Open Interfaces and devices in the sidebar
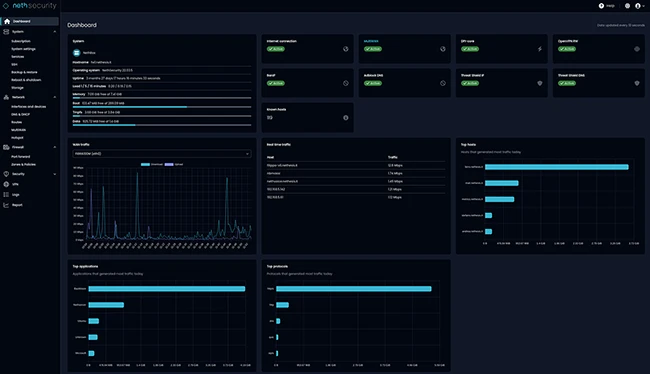Image resolution: width=650 pixels, height=374 pixels. coord(29,107)
